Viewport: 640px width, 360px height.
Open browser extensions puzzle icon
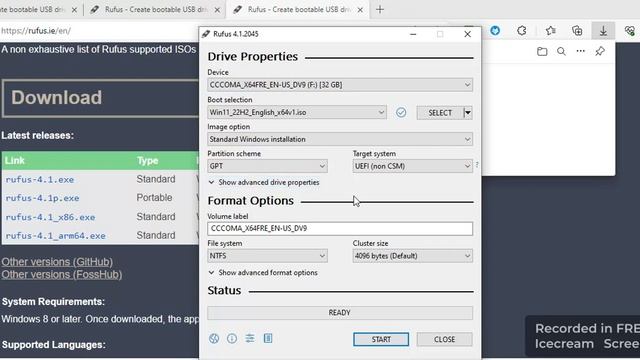point(522,31)
